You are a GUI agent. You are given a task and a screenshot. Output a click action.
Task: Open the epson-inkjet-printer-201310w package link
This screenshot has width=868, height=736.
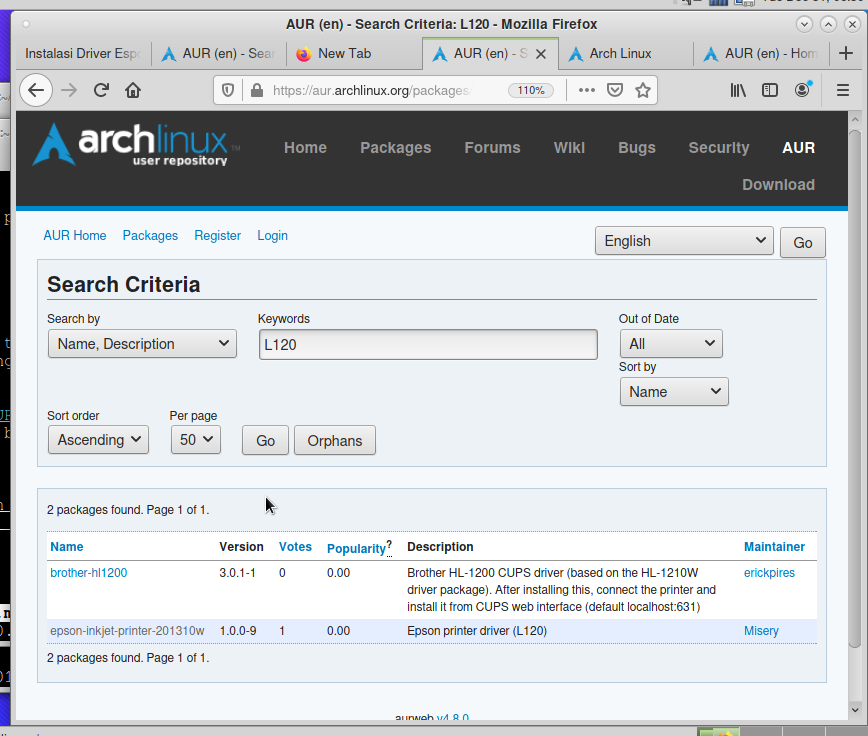click(127, 631)
